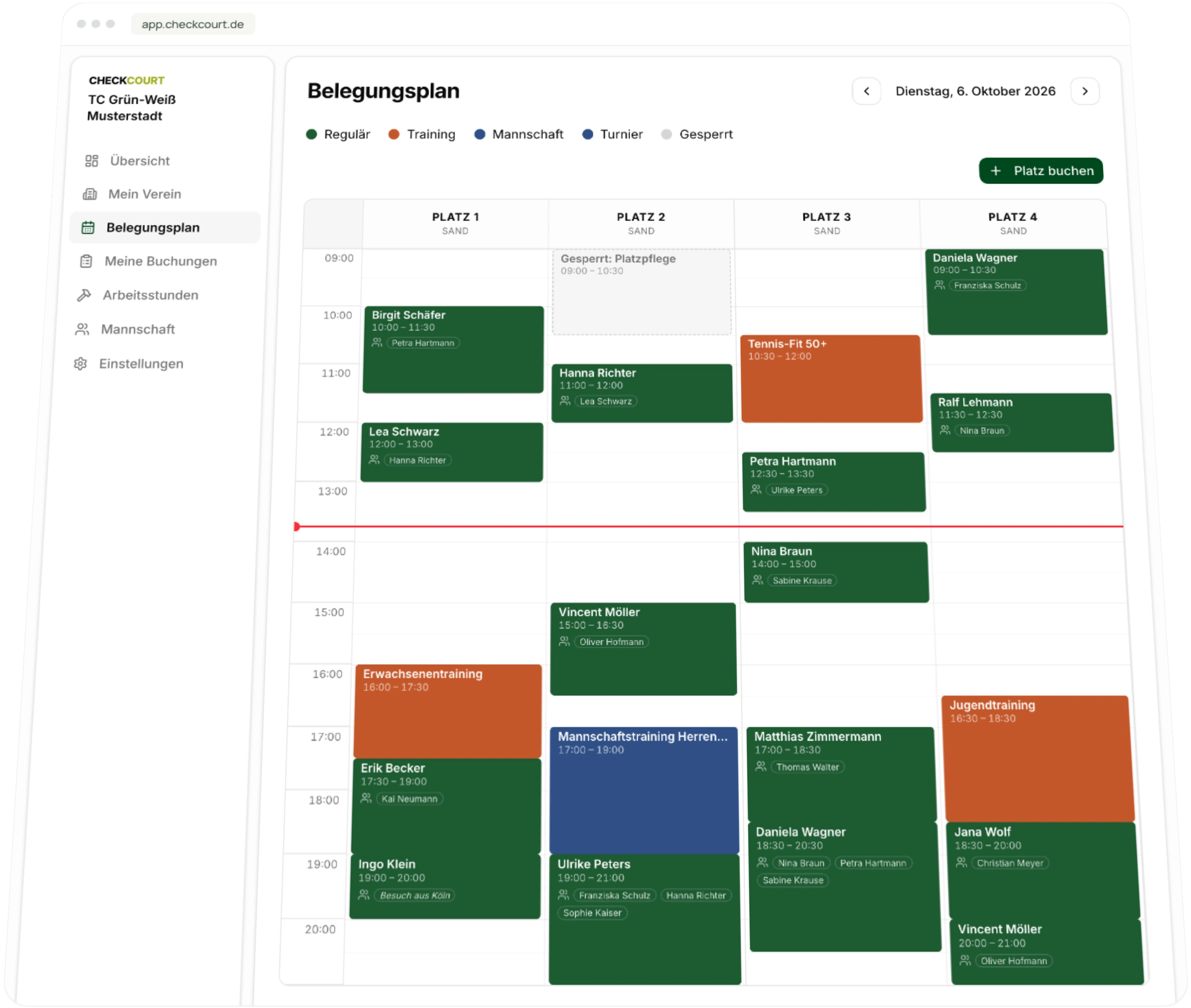This screenshot has width=1191, height=1008.
Task: Click the Franziska Schulz chip in Daniela Wagner booking
Action: pos(987,285)
